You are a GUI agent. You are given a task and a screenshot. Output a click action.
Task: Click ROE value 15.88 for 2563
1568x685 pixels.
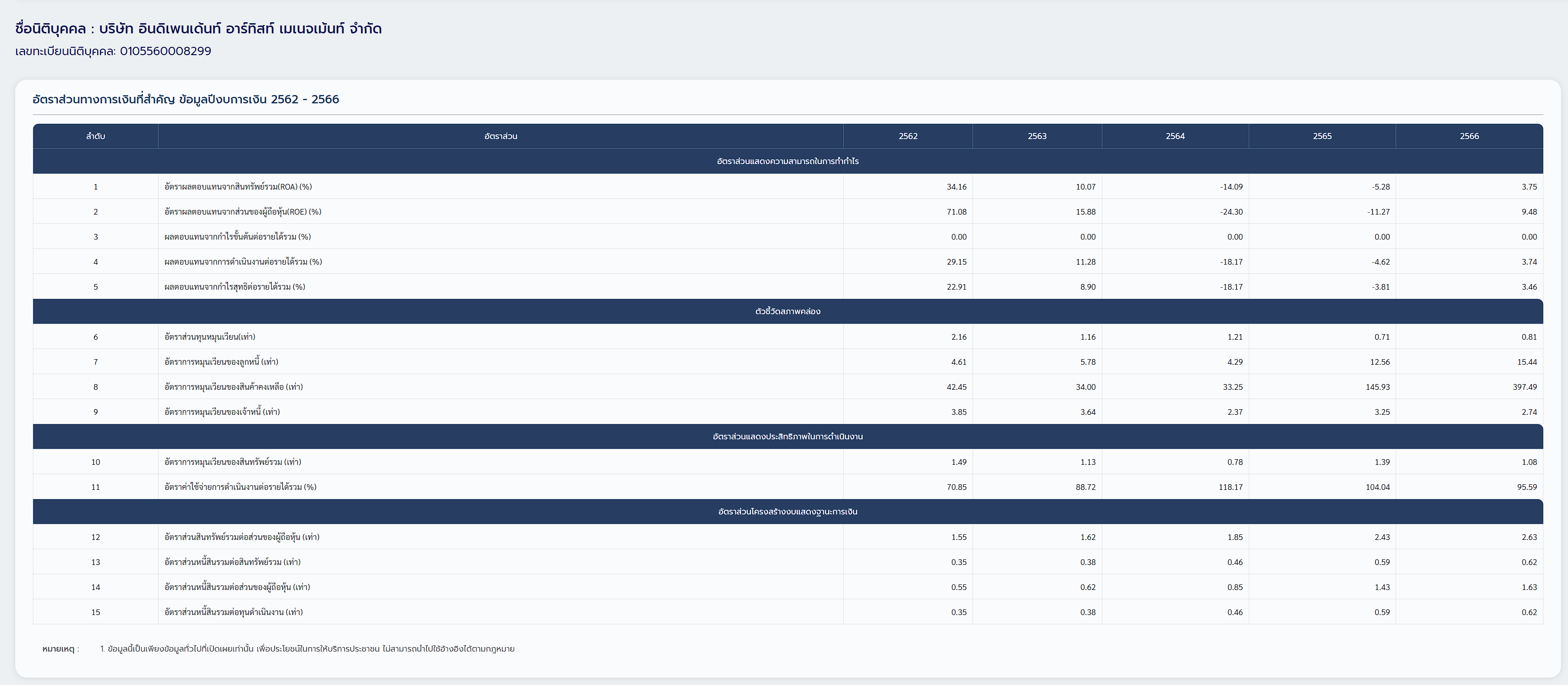point(1085,212)
